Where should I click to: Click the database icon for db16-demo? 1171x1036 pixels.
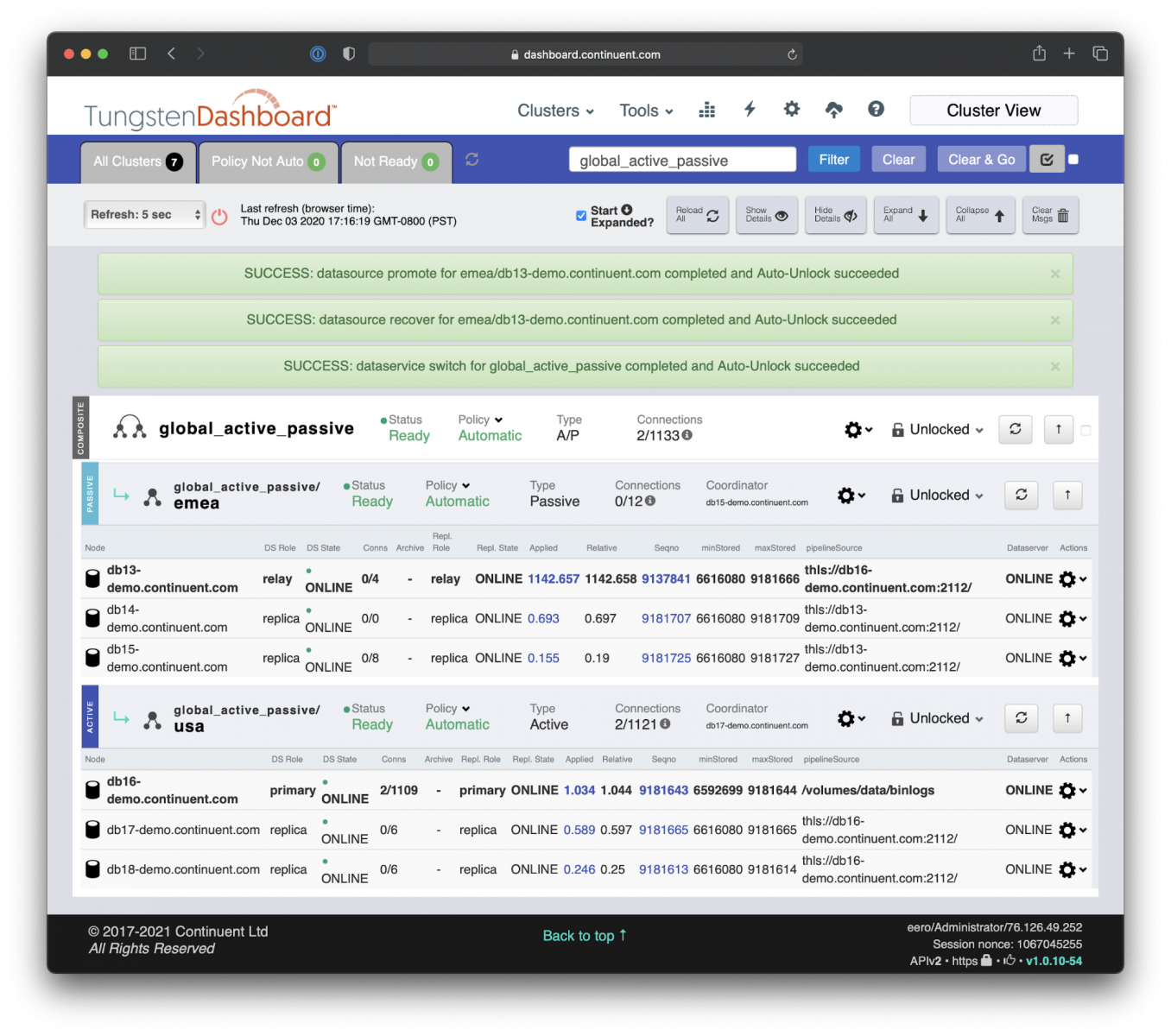click(92, 790)
